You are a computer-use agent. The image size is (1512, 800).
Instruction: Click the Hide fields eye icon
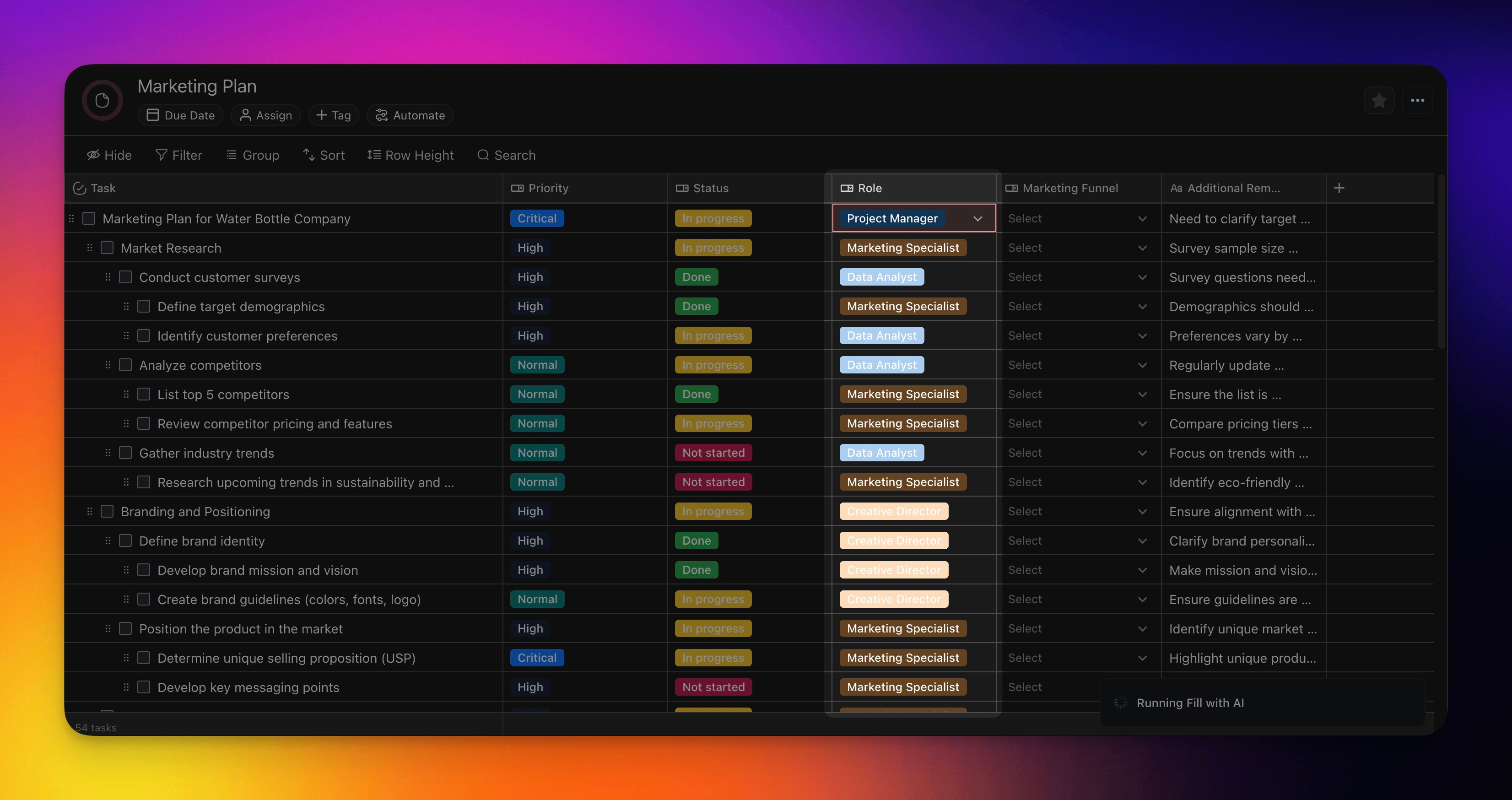[x=93, y=155]
